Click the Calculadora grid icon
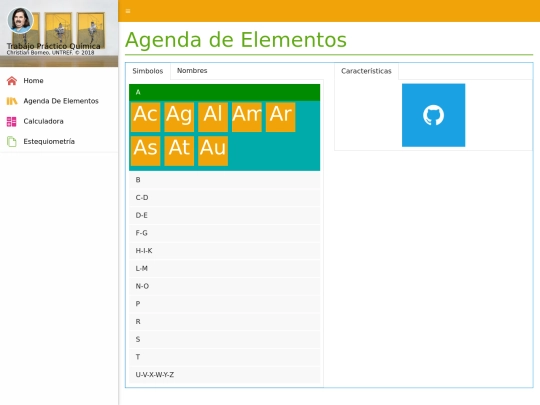This screenshot has height=405, width=540. (11, 121)
